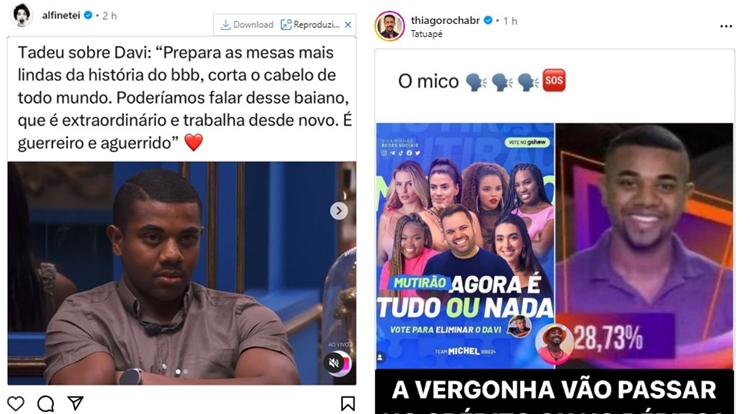
Task: Unmute the video with the speaker icon
Action: 335,363
